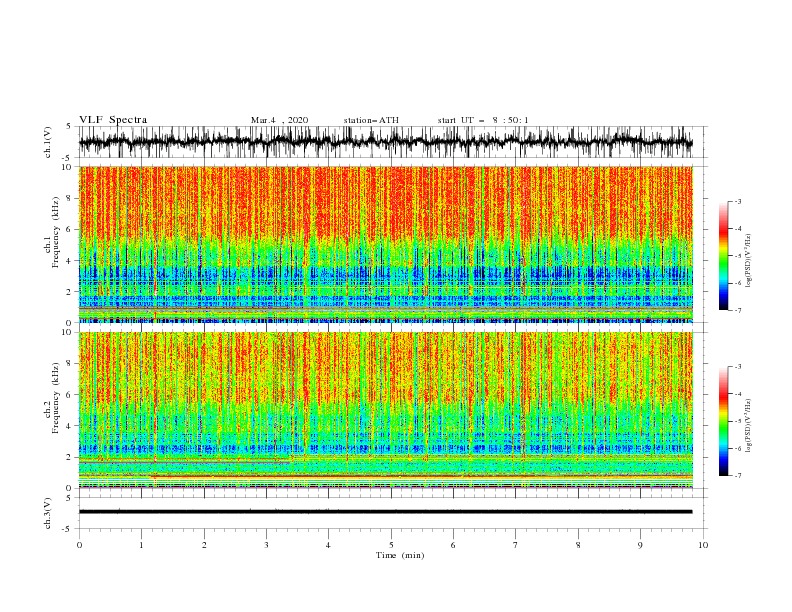792x612 pixels.
Task: Click the ch.1 voltage waveform trace
Action: [x=385, y=142]
